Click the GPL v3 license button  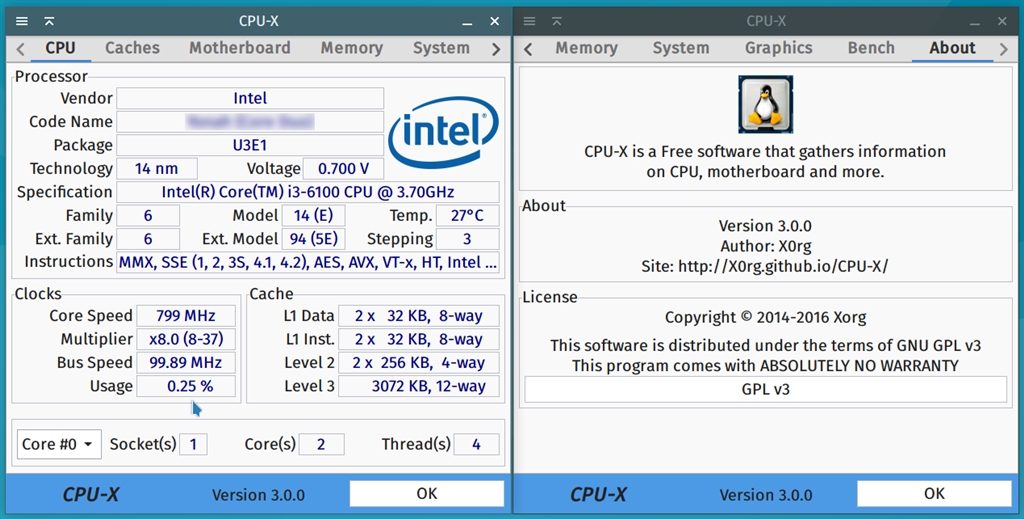[x=765, y=389]
